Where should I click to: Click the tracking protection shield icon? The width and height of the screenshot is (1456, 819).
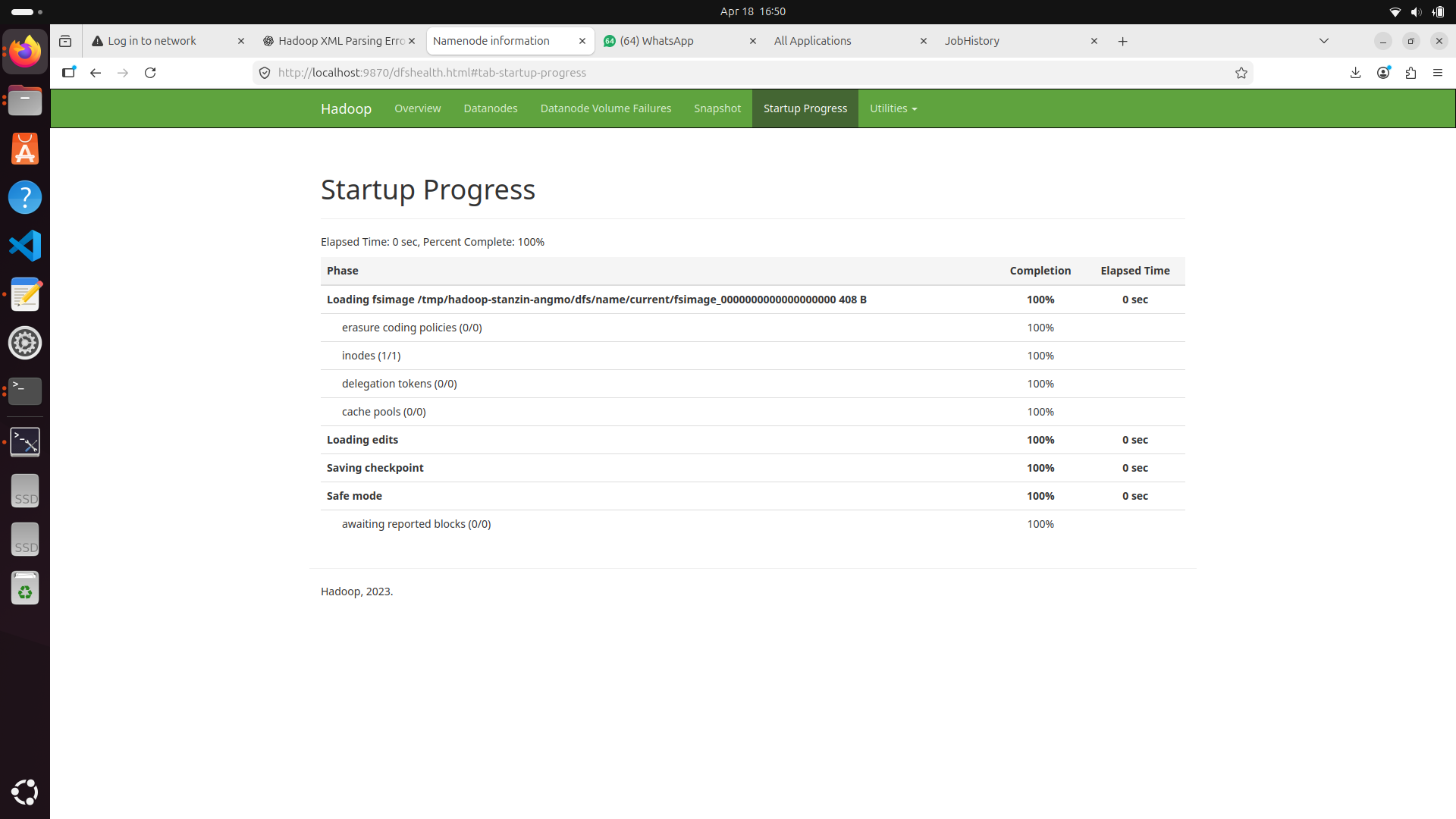tap(264, 72)
